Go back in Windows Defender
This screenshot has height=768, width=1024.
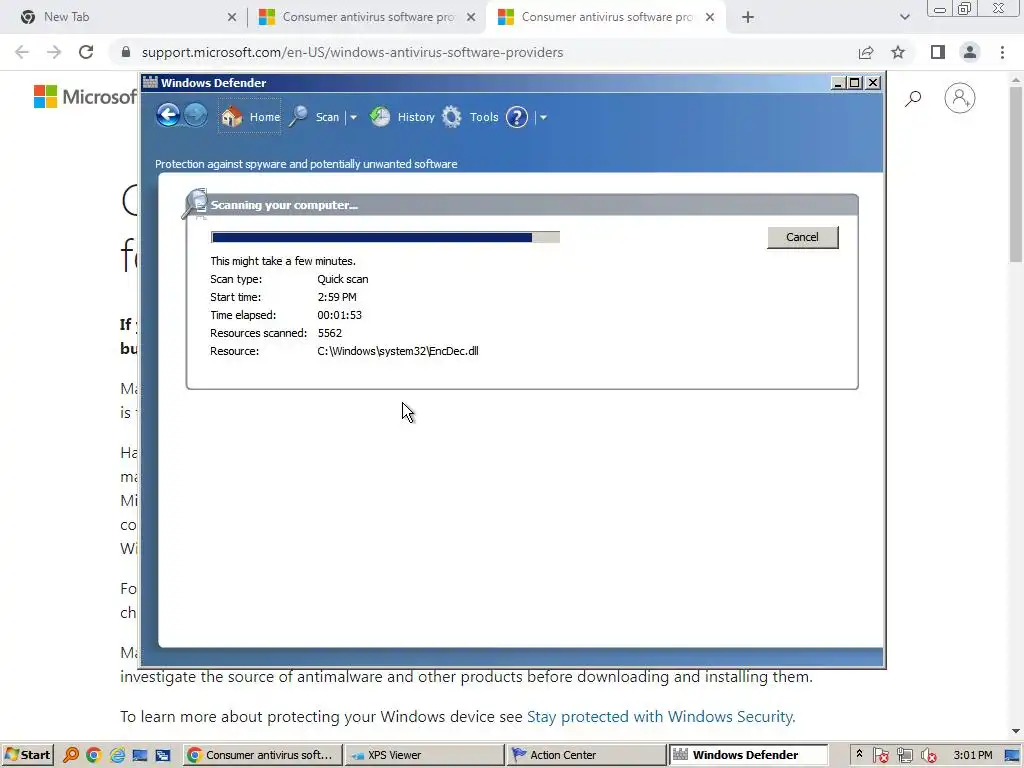coord(168,116)
